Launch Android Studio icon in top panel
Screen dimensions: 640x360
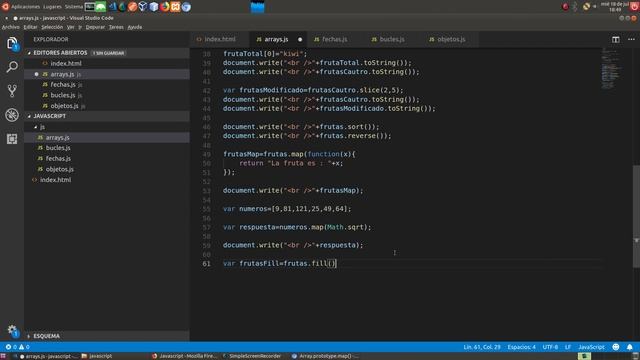tap(100, 7)
